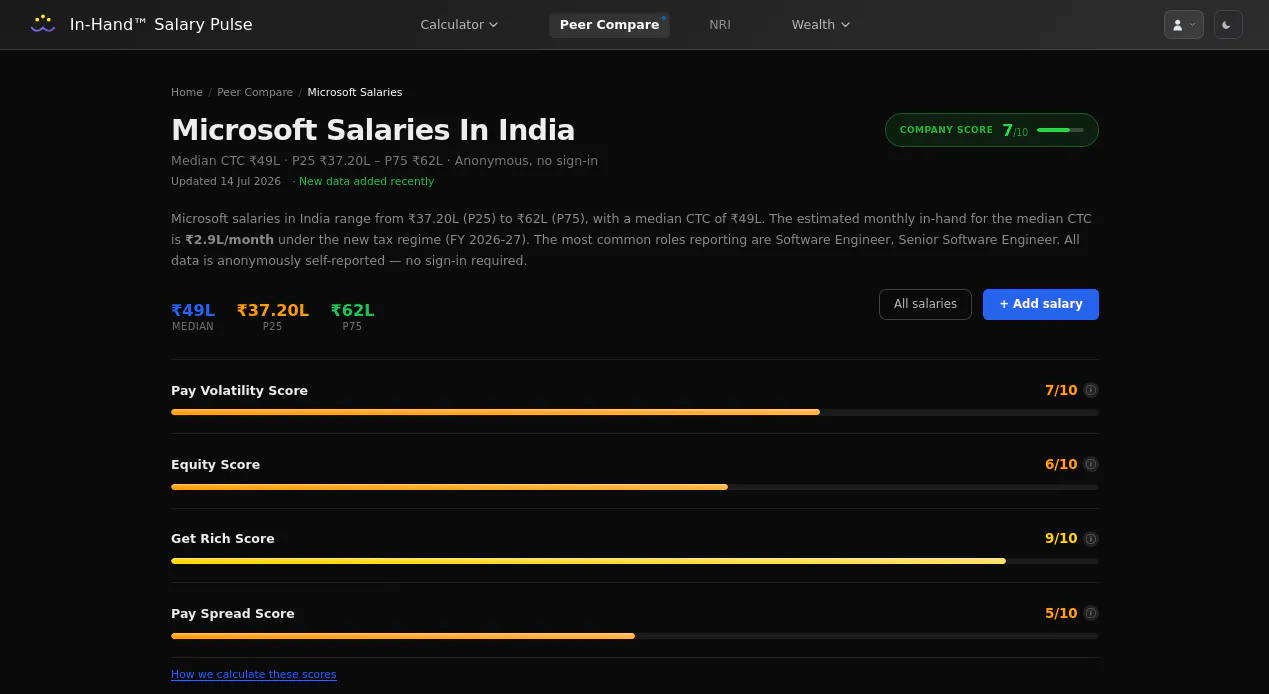Click the In-Hand Salary Pulse site title
Screen dimensions: 1269x694
[161, 24]
